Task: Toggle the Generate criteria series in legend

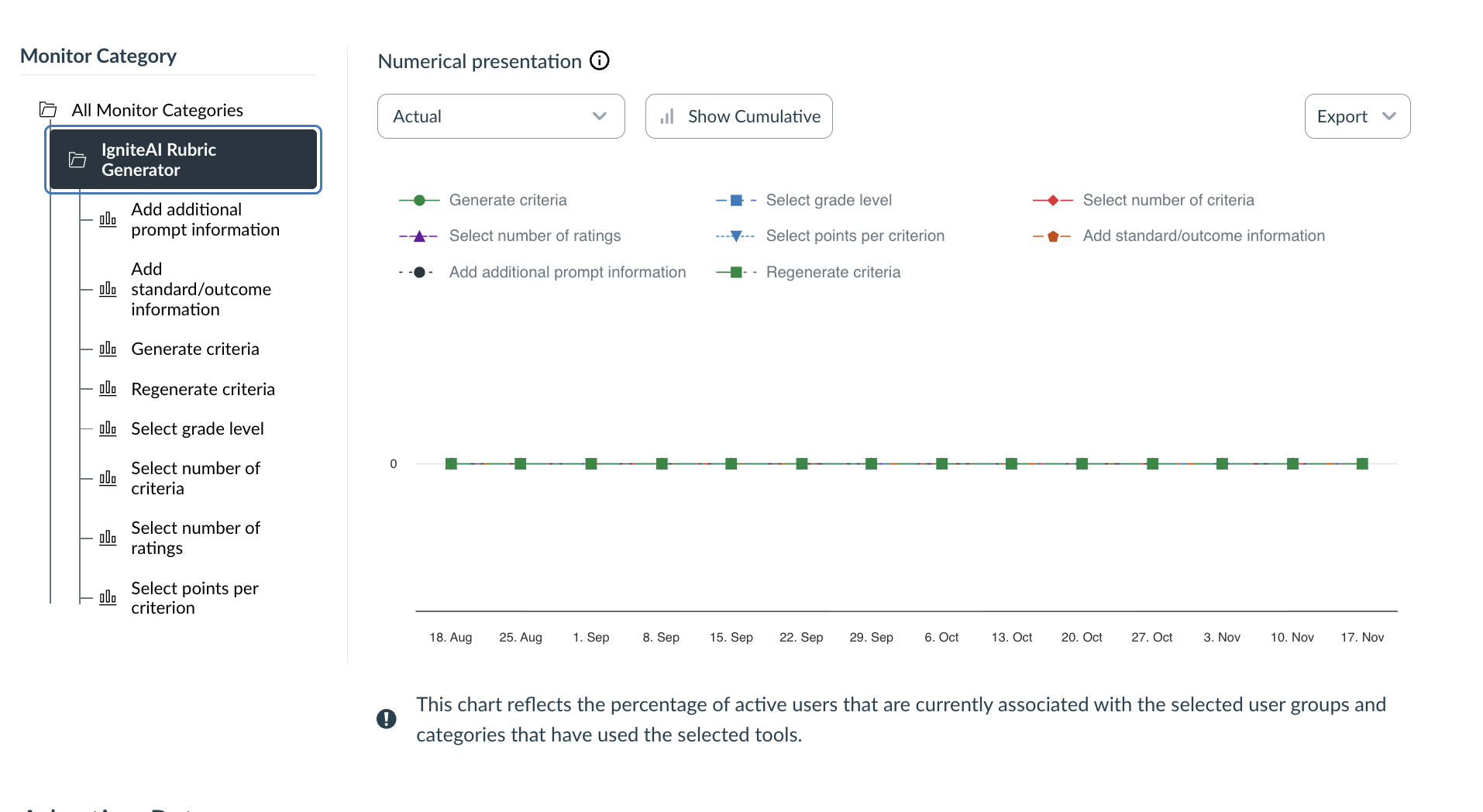Action: pos(508,200)
